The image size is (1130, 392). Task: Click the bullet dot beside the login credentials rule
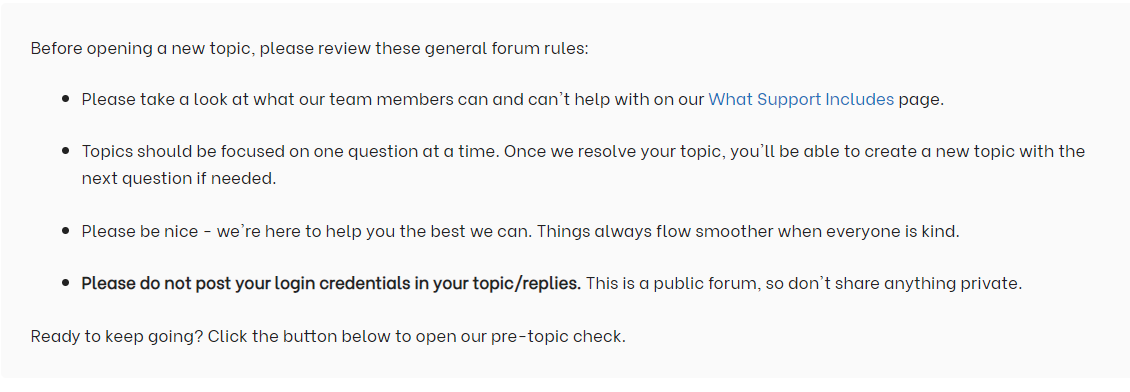coord(66,283)
